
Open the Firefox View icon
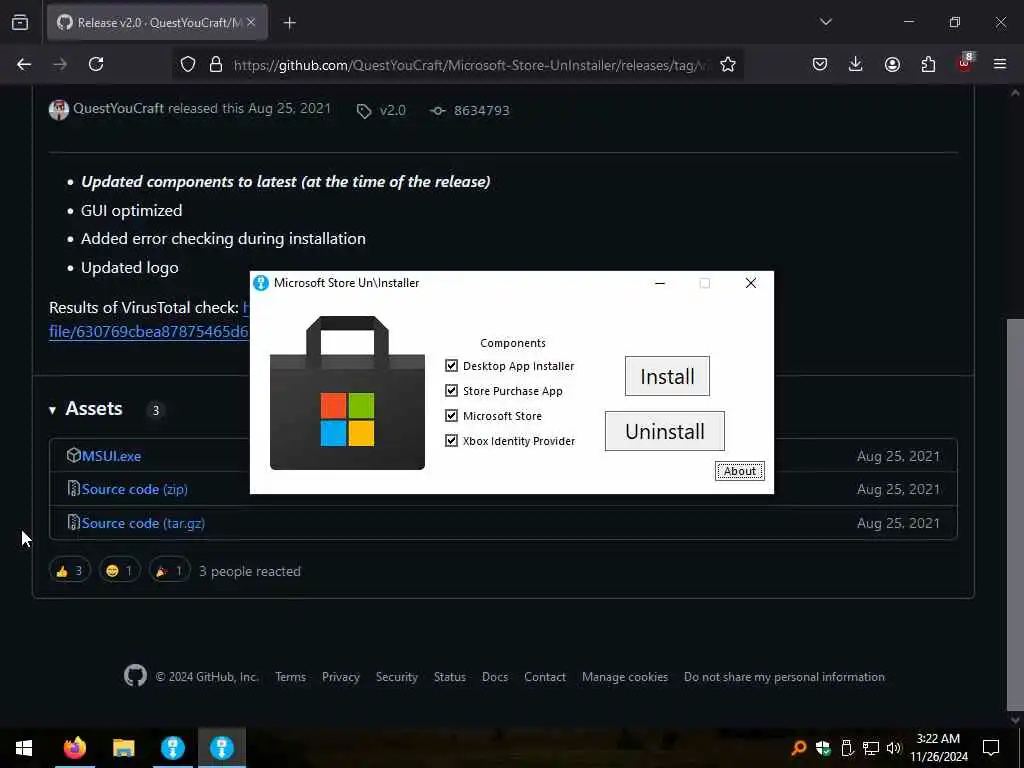point(20,22)
